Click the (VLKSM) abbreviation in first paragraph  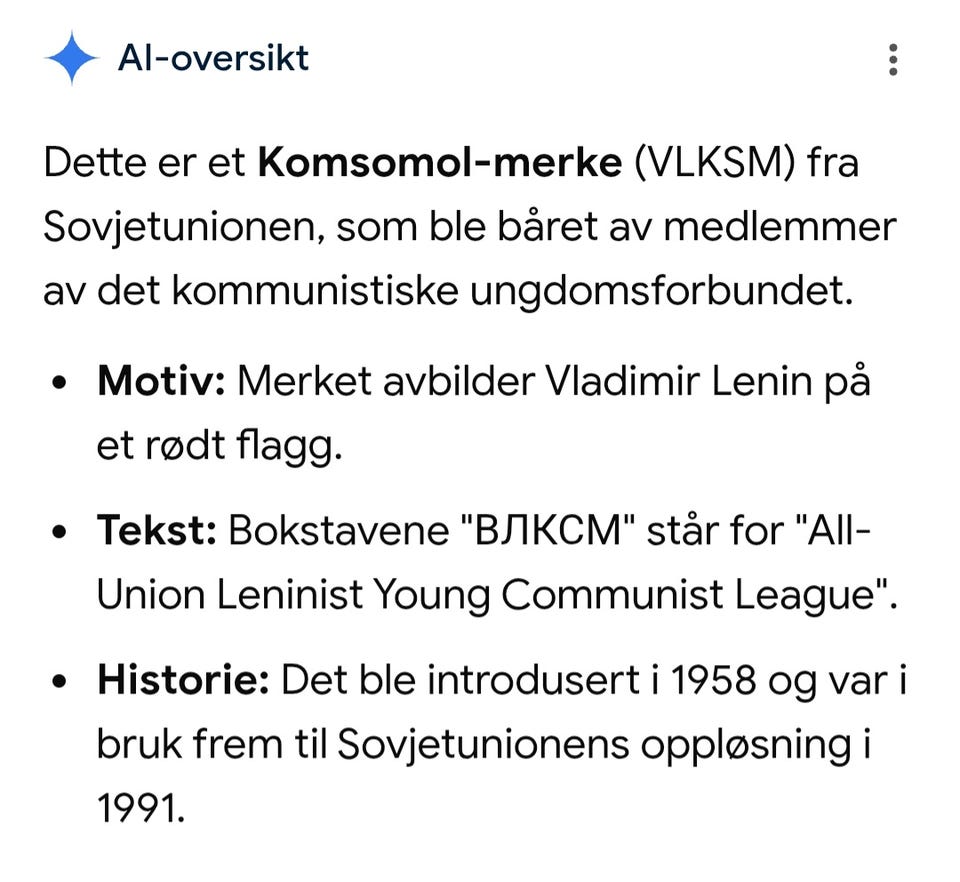point(715,163)
